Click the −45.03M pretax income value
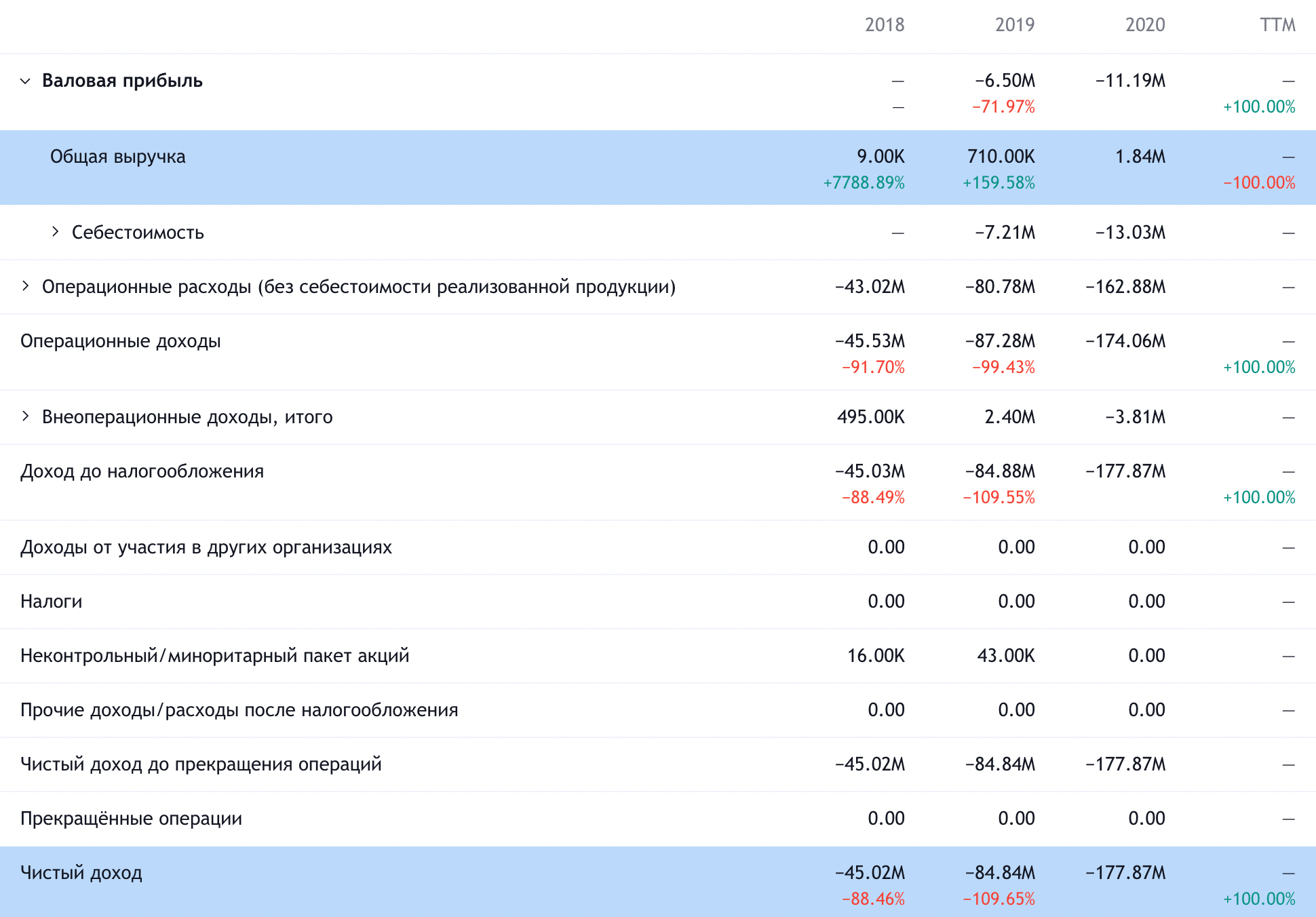This screenshot has height=917, width=1316. click(870, 471)
